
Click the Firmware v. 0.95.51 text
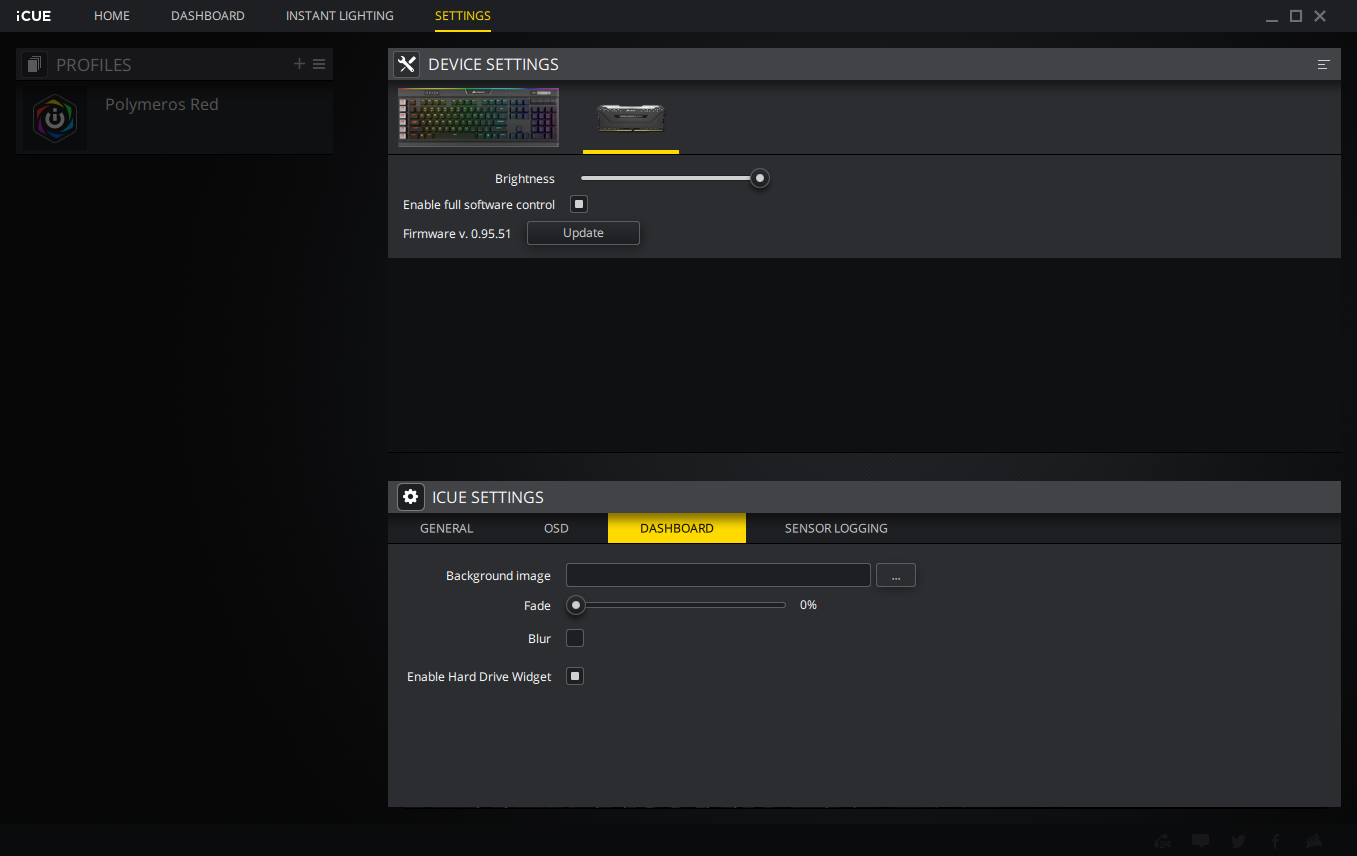(457, 233)
